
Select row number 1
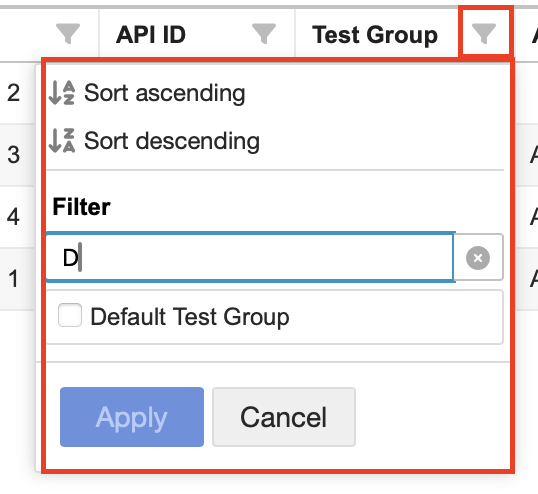pyautogui.click(x=13, y=279)
